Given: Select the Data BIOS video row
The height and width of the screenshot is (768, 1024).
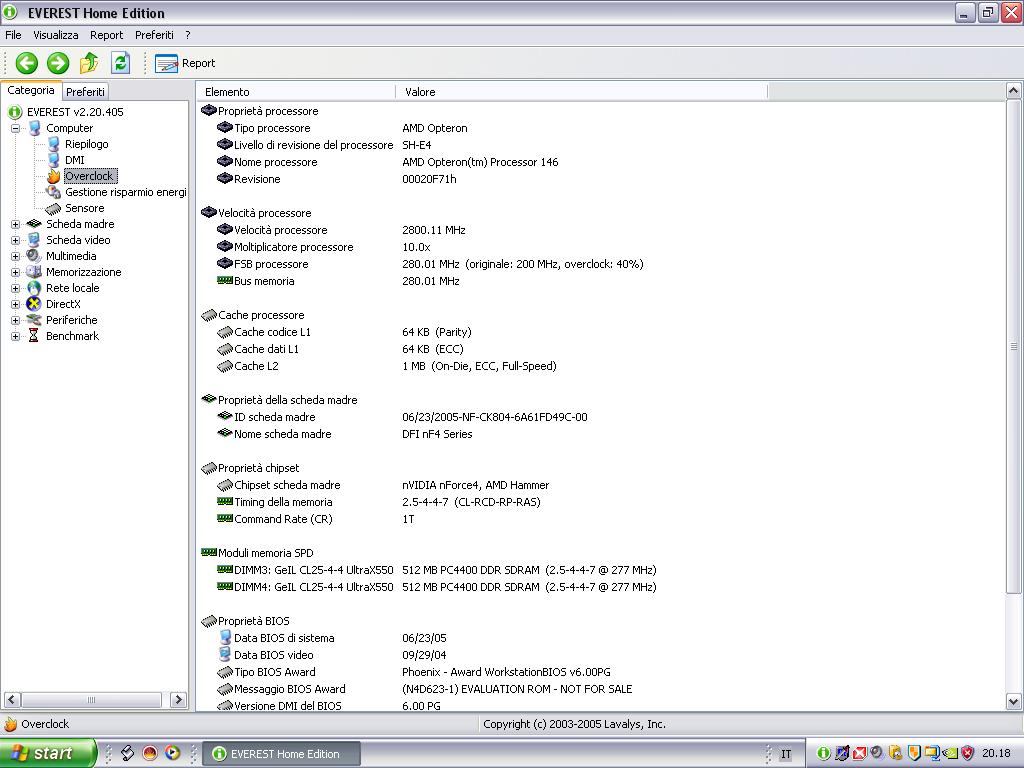Looking at the screenshot, I should [x=331, y=654].
